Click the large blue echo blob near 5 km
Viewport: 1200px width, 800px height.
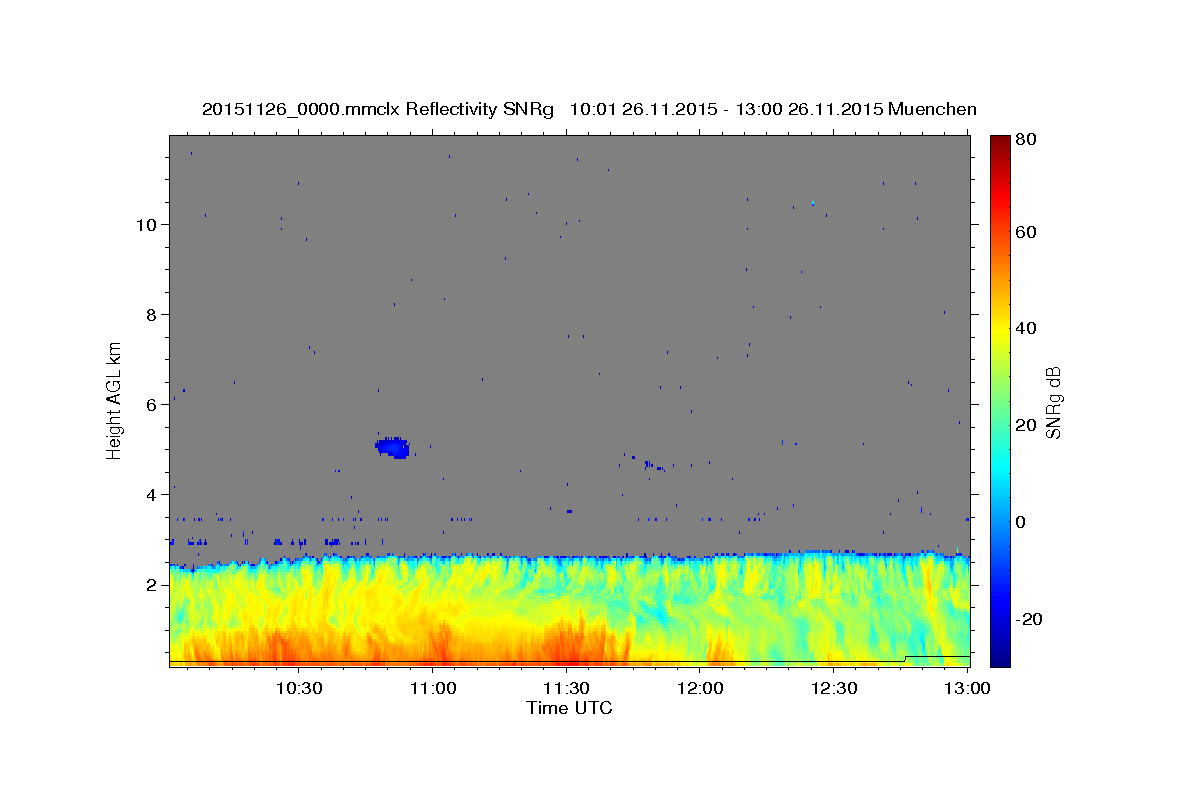pos(393,447)
